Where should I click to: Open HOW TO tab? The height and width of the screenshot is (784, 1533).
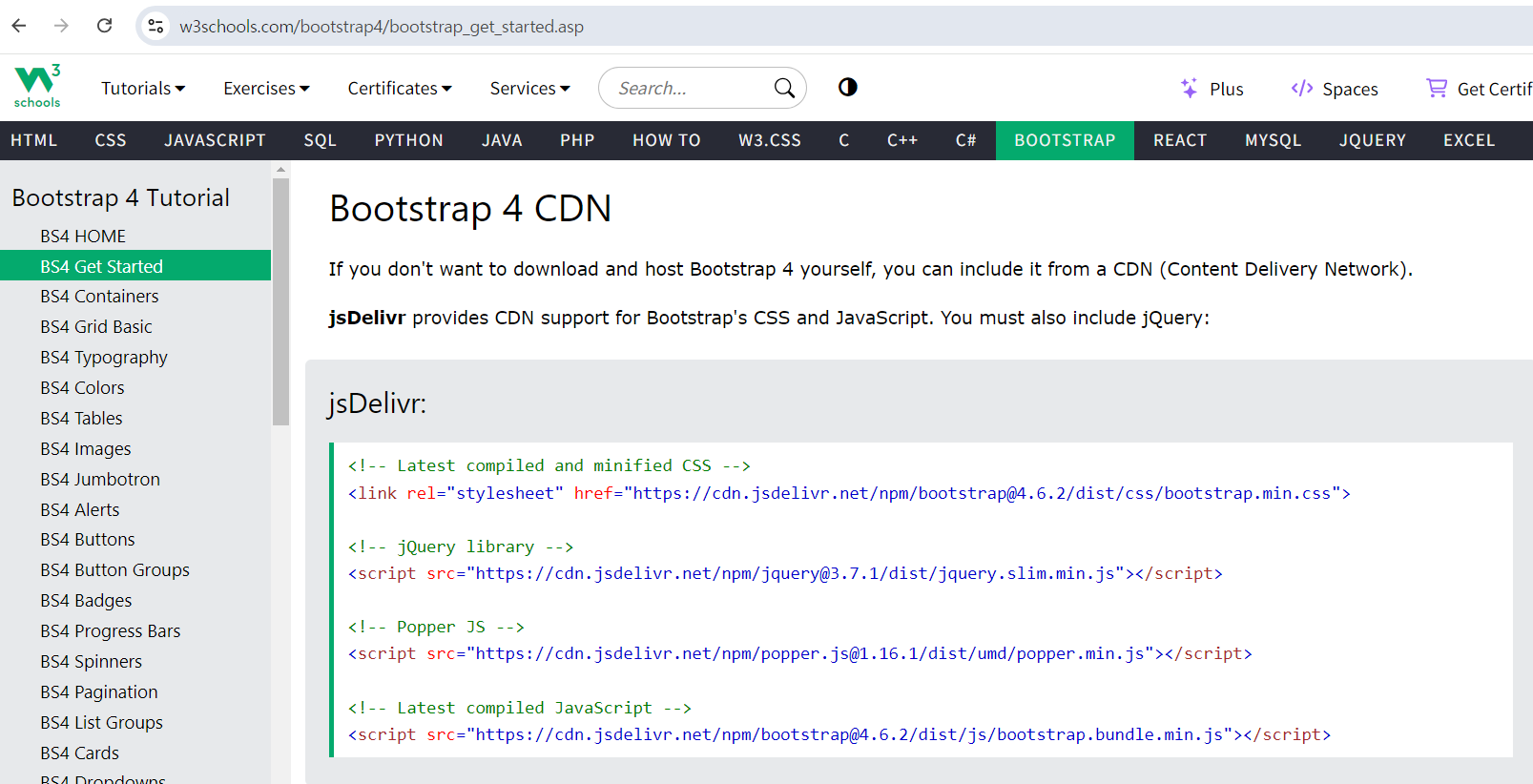[x=667, y=140]
